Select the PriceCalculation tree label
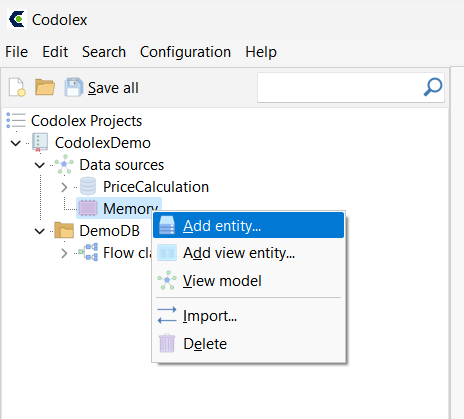The width and height of the screenshot is (464, 419). click(156, 187)
